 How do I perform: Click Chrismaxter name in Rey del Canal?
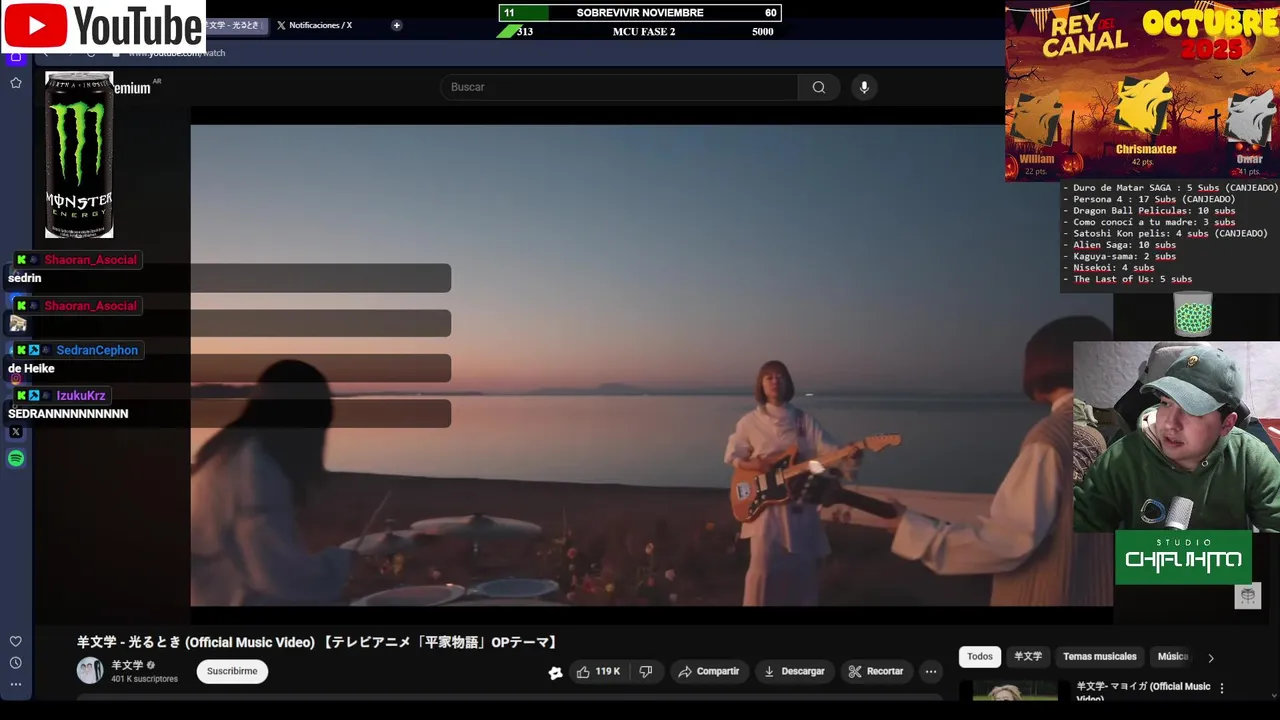(1146, 150)
